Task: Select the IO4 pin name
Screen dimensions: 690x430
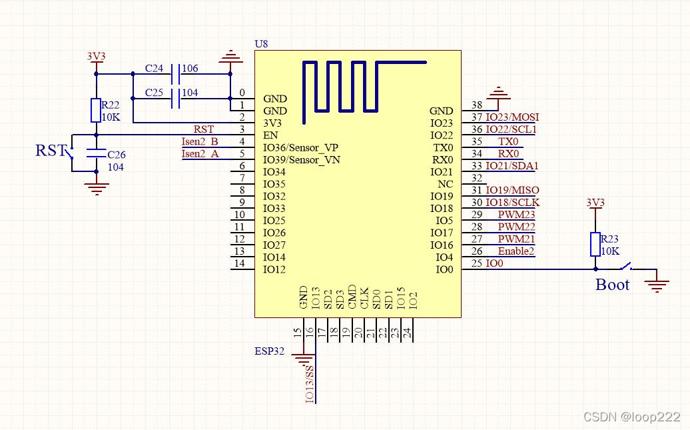Action: pyautogui.click(x=444, y=257)
